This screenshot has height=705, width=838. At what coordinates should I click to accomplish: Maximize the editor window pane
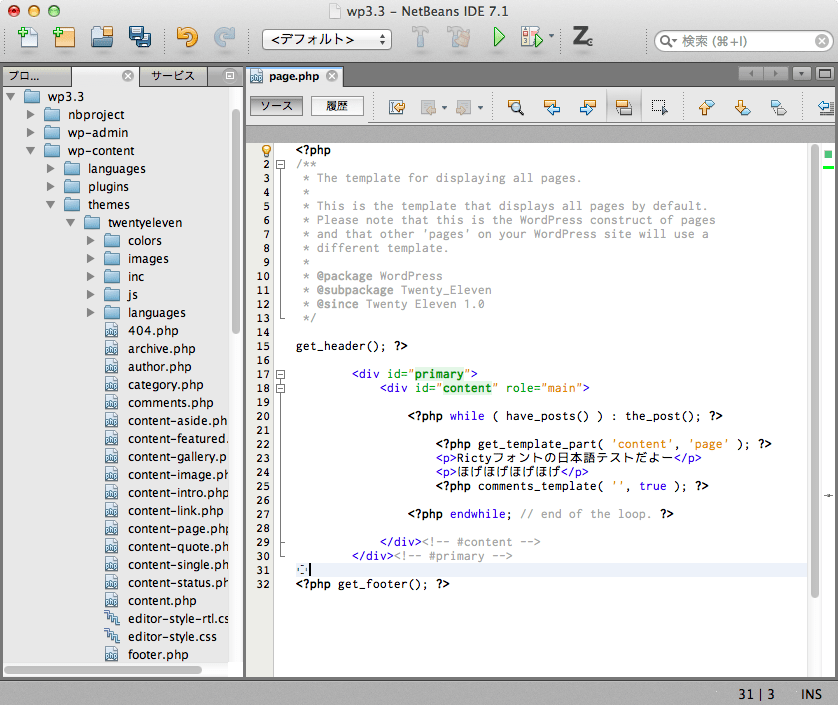[x=825, y=74]
